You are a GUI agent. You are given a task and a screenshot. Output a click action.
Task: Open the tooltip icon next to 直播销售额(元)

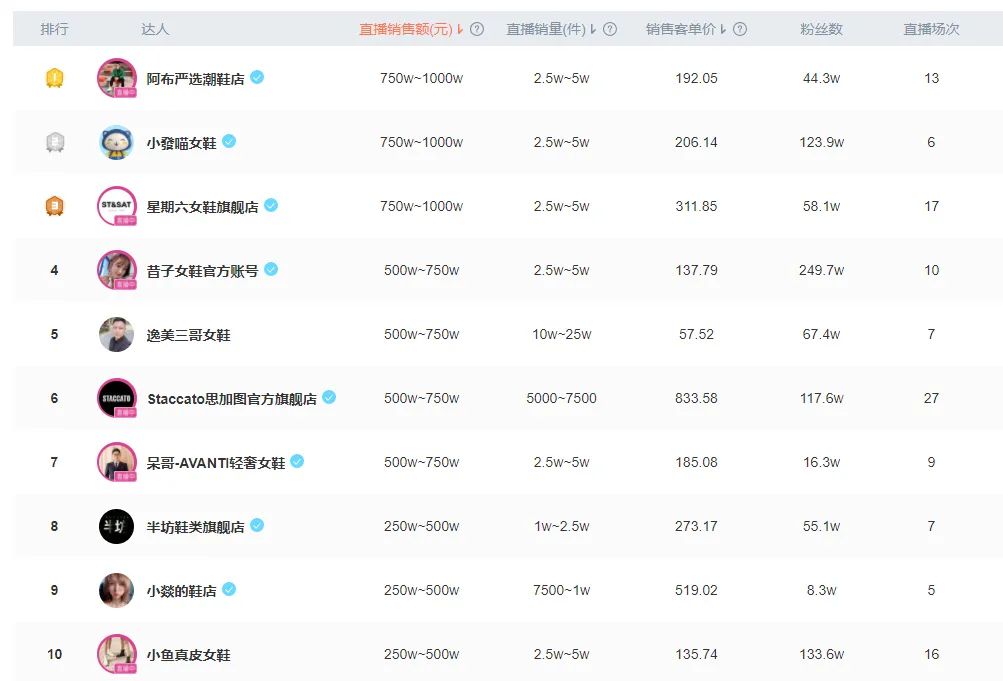coord(477,29)
